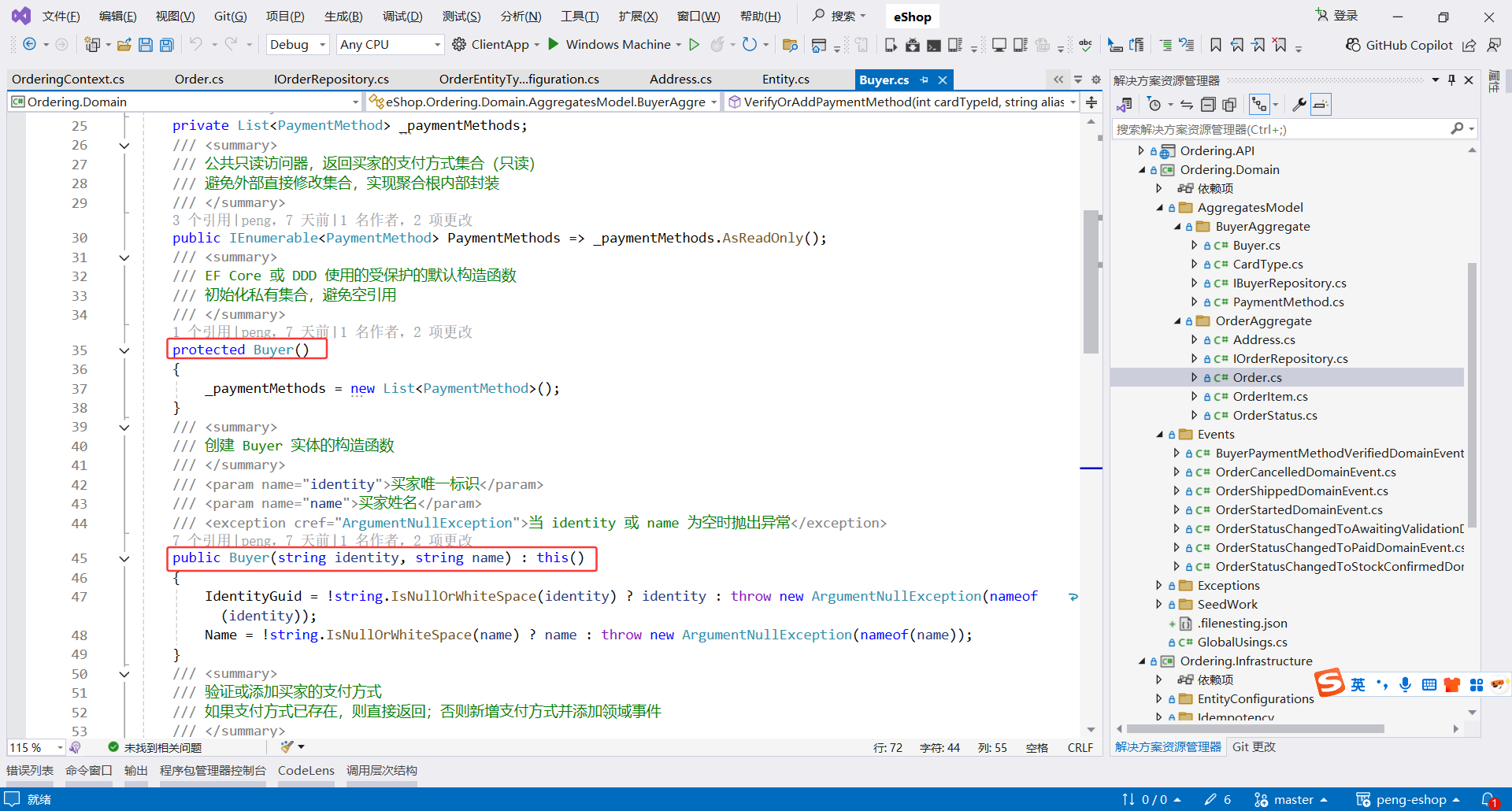Switch to the OrderingContext.cs tab
Image resolution: width=1512 pixels, height=811 pixels.
point(69,80)
